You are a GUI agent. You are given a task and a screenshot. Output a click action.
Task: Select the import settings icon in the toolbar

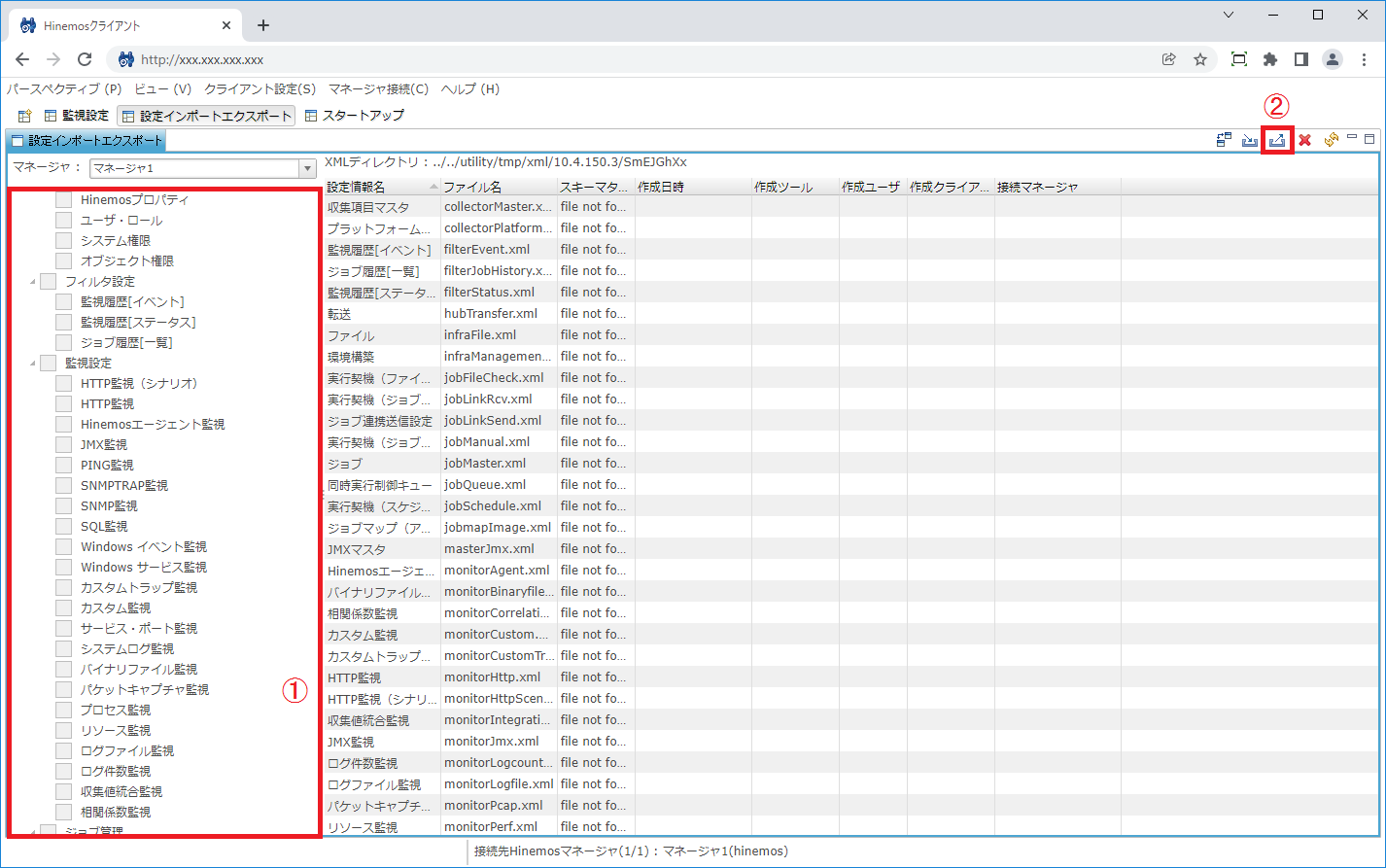1250,139
